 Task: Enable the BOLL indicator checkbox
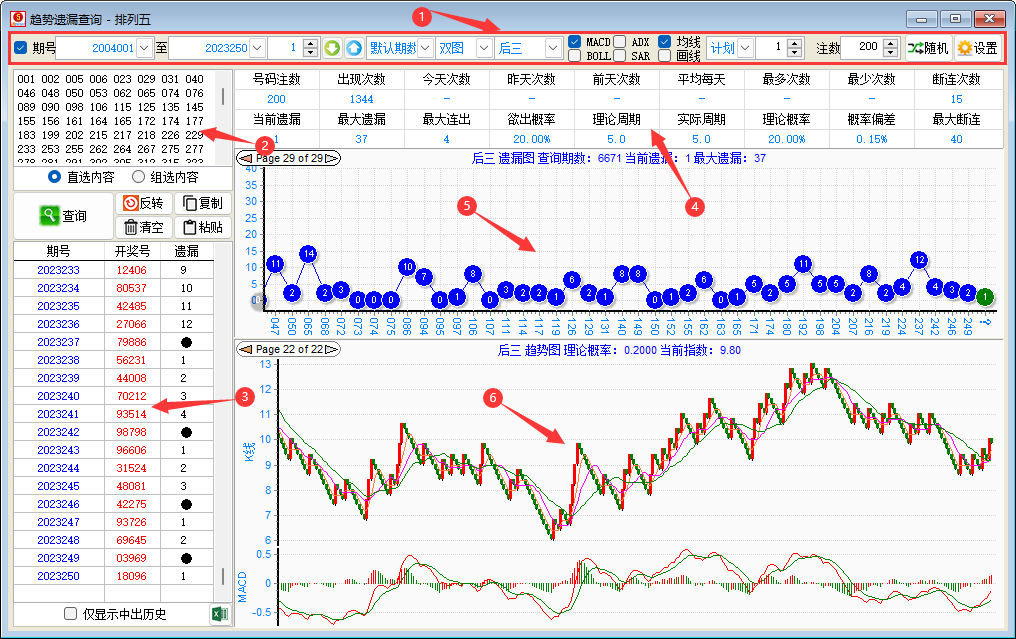click(x=574, y=56)
